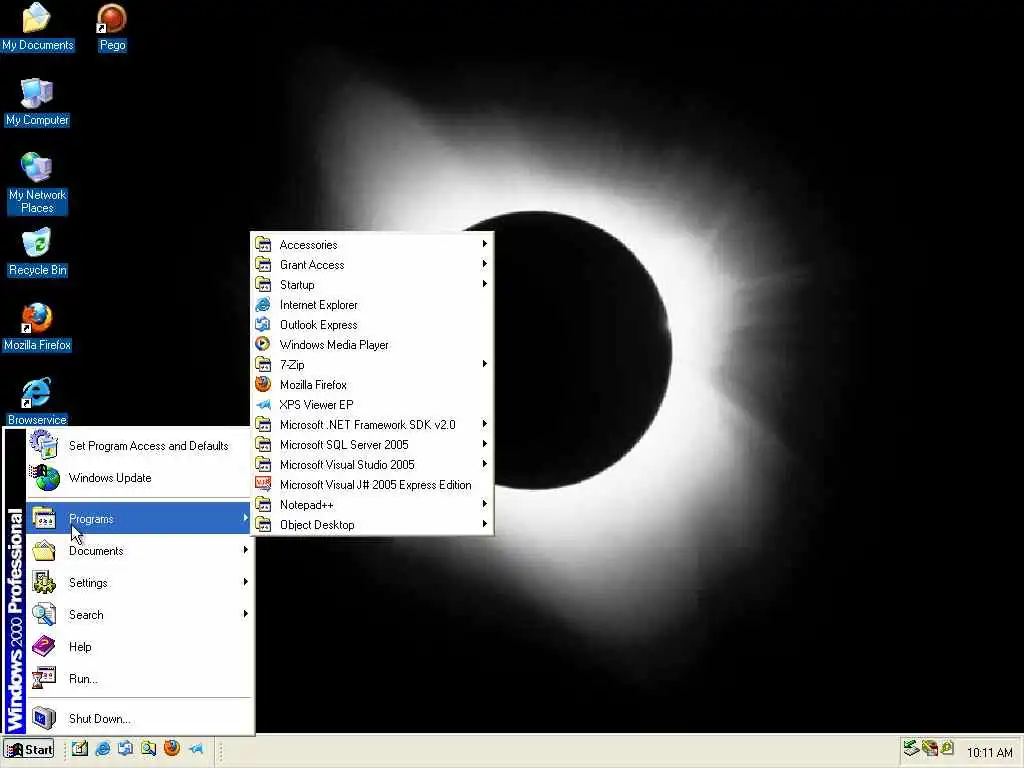This screenshot has height=768, width=1024.
Task: Click the XPS Viewer Quick Launch icon
Action: coord(195,748)
